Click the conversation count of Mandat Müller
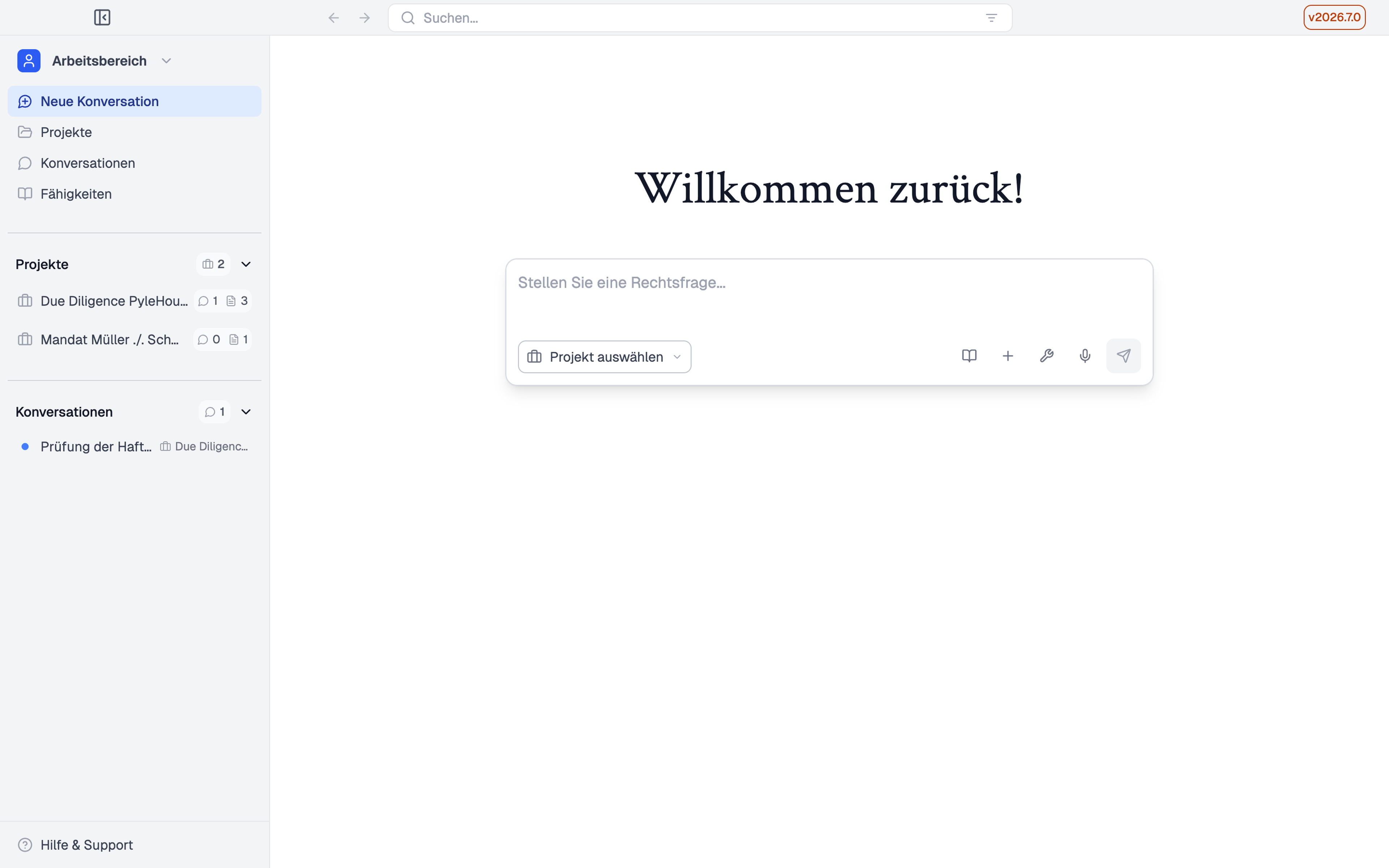The image size is (1389, 868). click(208, 339)
